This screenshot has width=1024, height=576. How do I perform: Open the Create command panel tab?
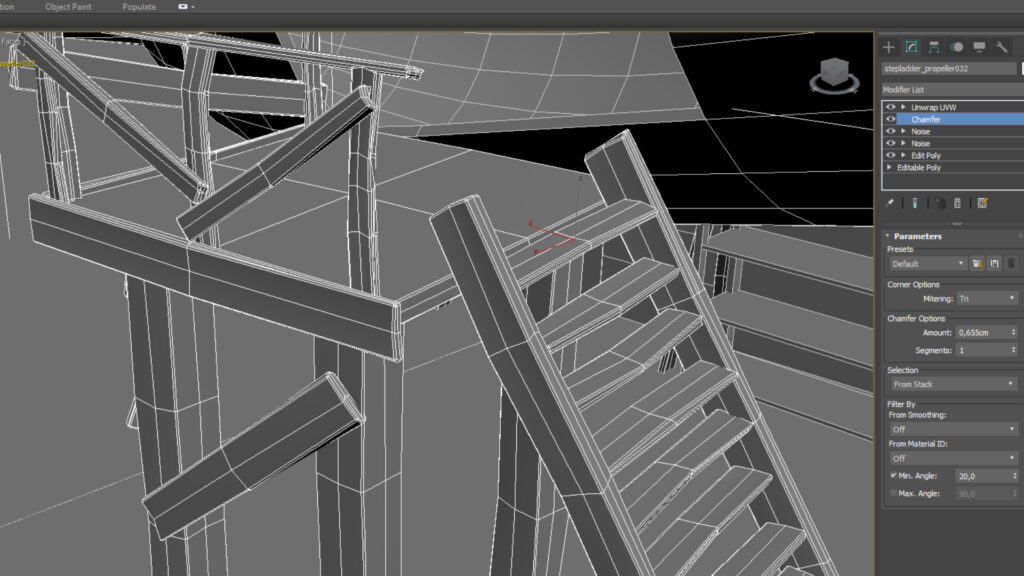click(x=888, y=47)
